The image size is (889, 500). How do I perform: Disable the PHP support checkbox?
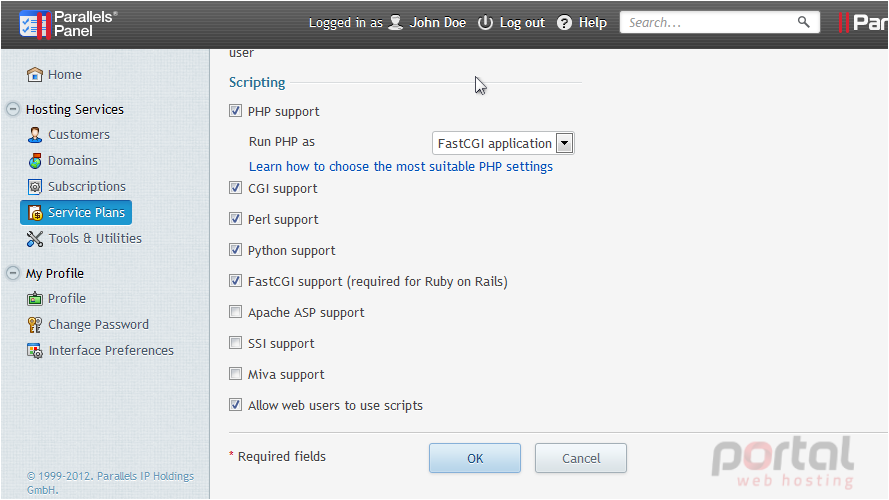click(235, 111)
